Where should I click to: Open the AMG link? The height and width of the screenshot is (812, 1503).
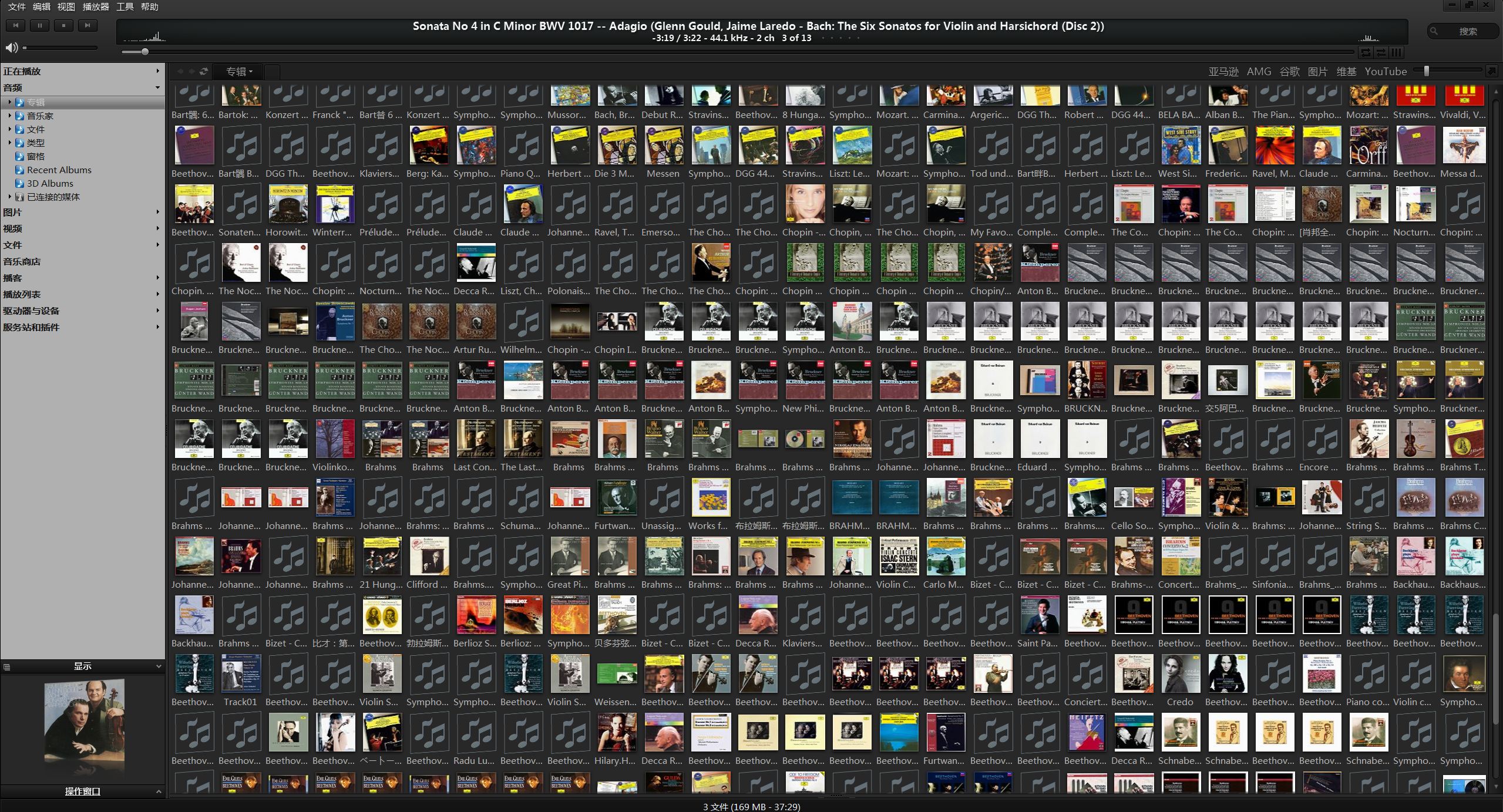pos(1259,72)
